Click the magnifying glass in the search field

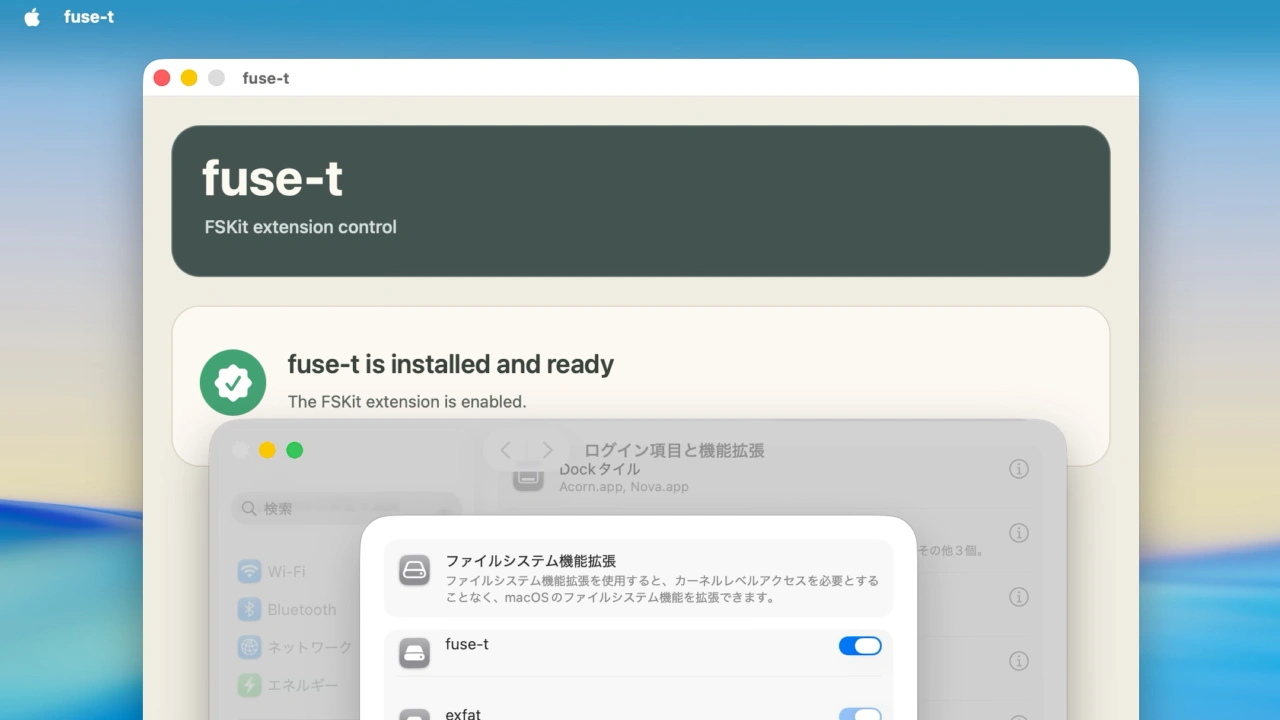click(248, 508)
